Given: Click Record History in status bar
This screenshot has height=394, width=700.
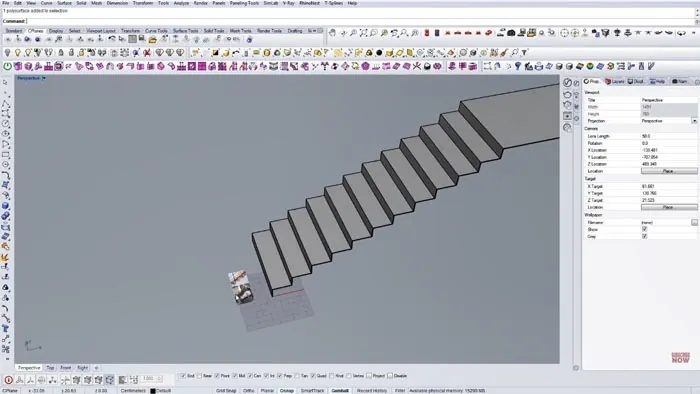Looking at the screenshot, I should (x=372, y=391).
